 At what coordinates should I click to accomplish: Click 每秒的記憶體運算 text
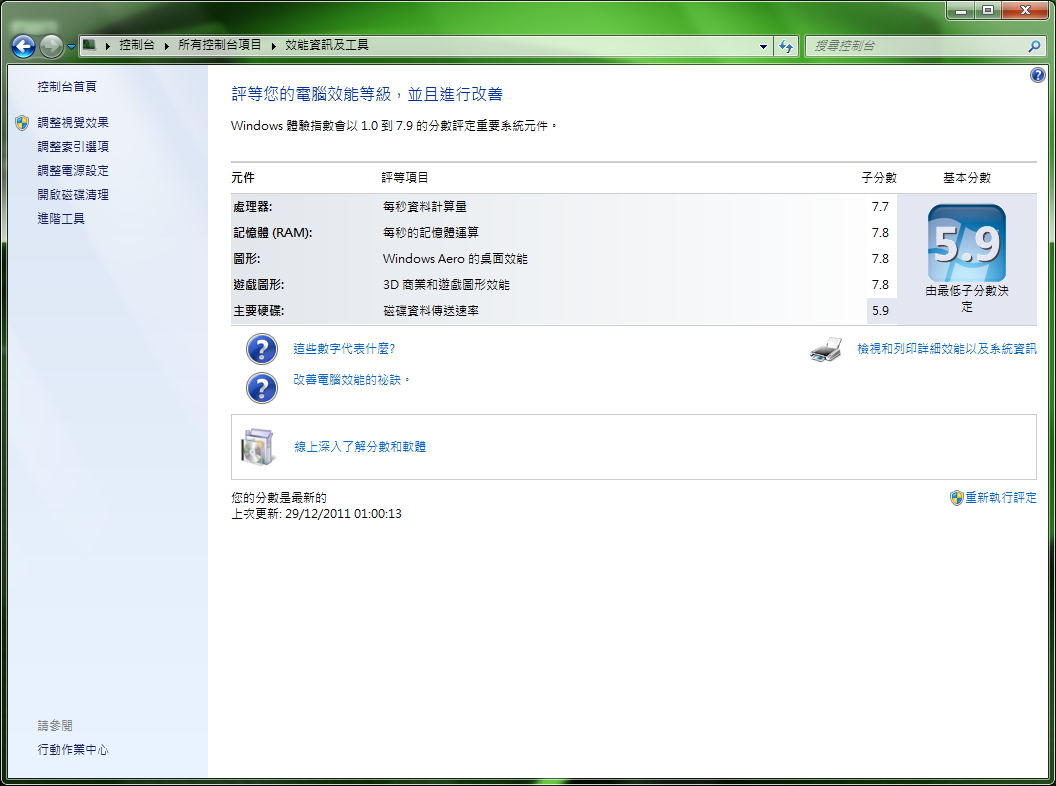click(x=431, y=232)
